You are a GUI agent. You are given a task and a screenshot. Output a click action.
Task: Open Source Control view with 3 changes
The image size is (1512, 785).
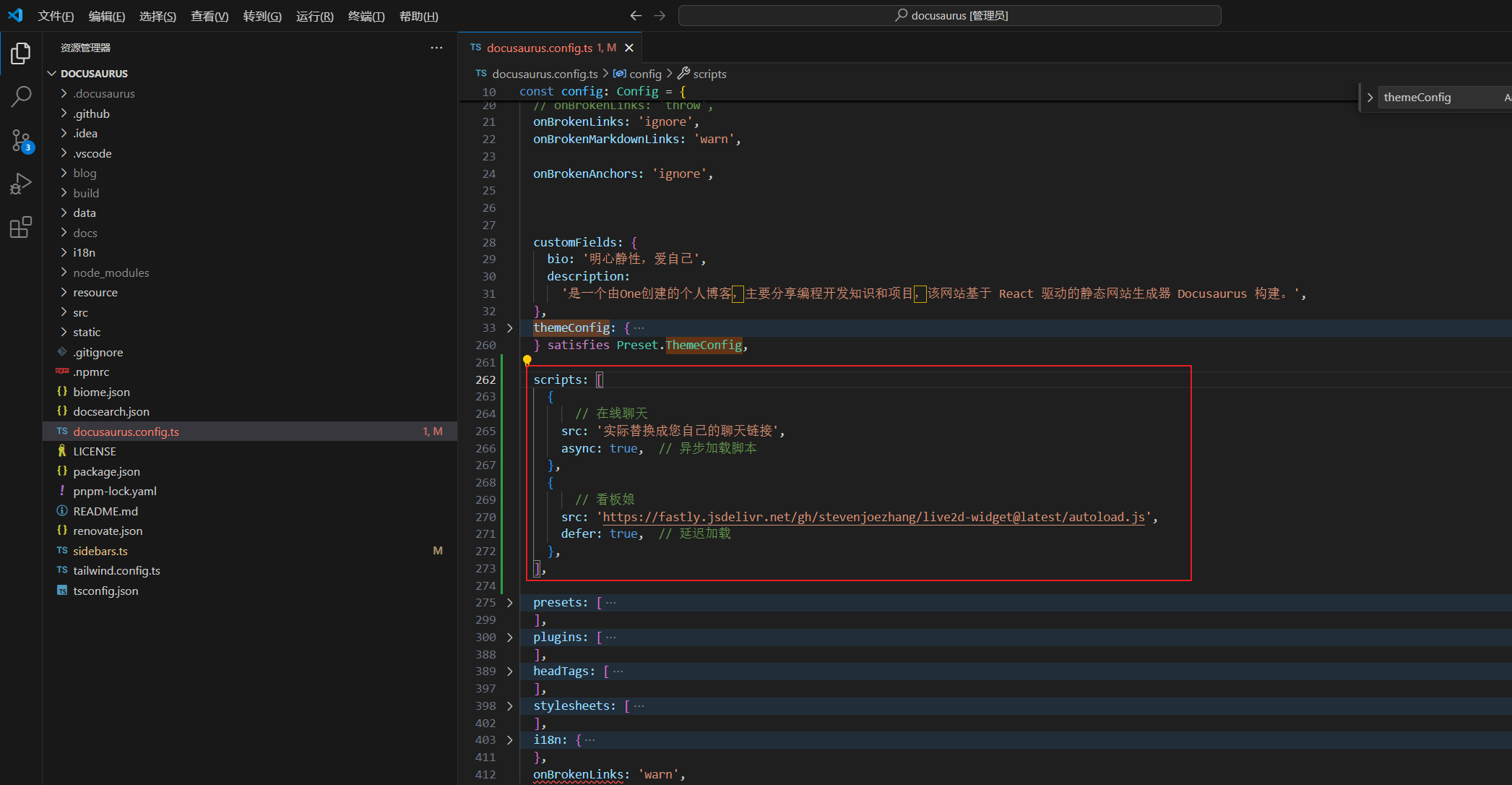point(21,141)
